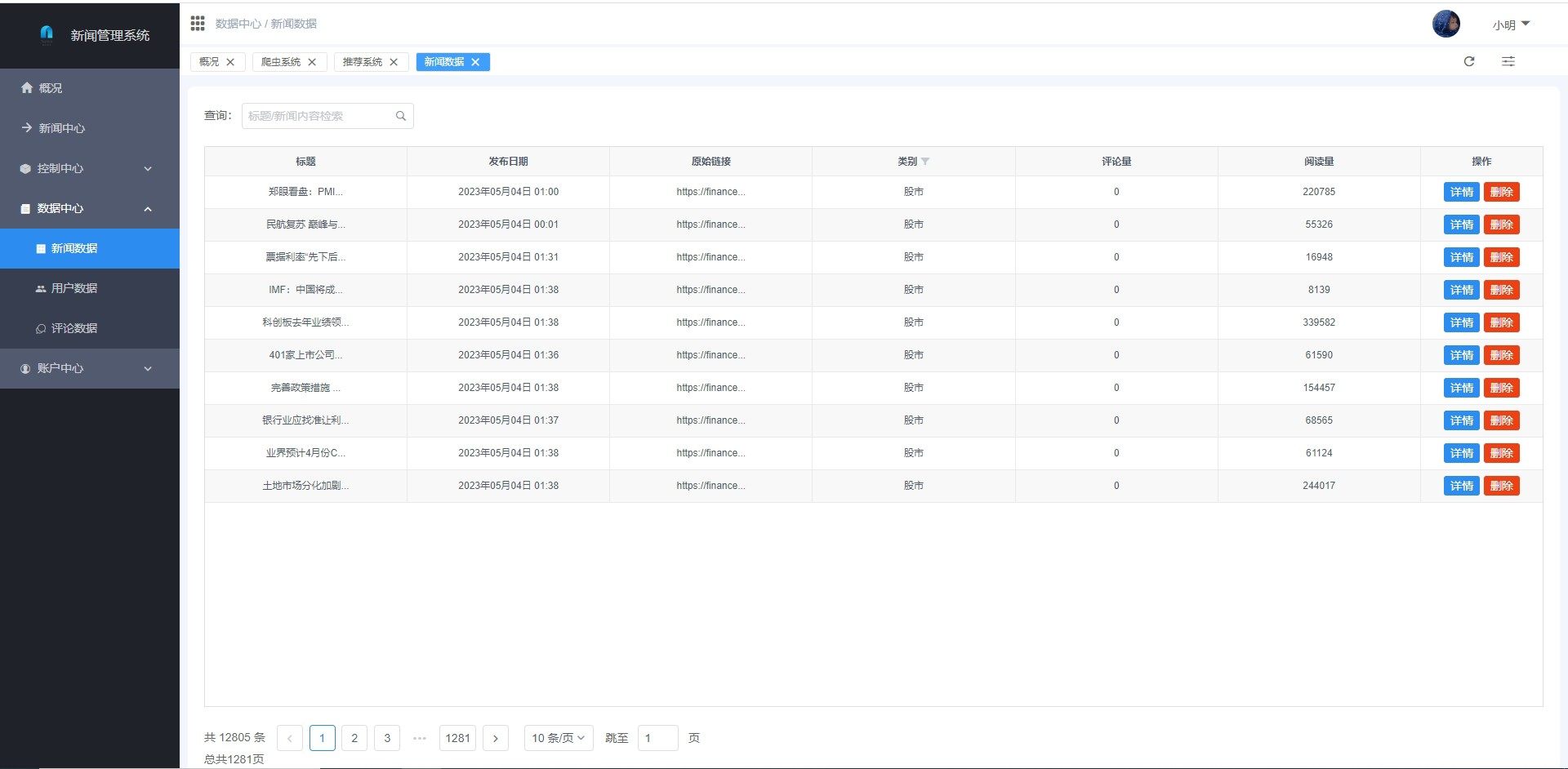Close the 爬虫系统 tab with its X
1568x769 pixels.
coord(312,62)
